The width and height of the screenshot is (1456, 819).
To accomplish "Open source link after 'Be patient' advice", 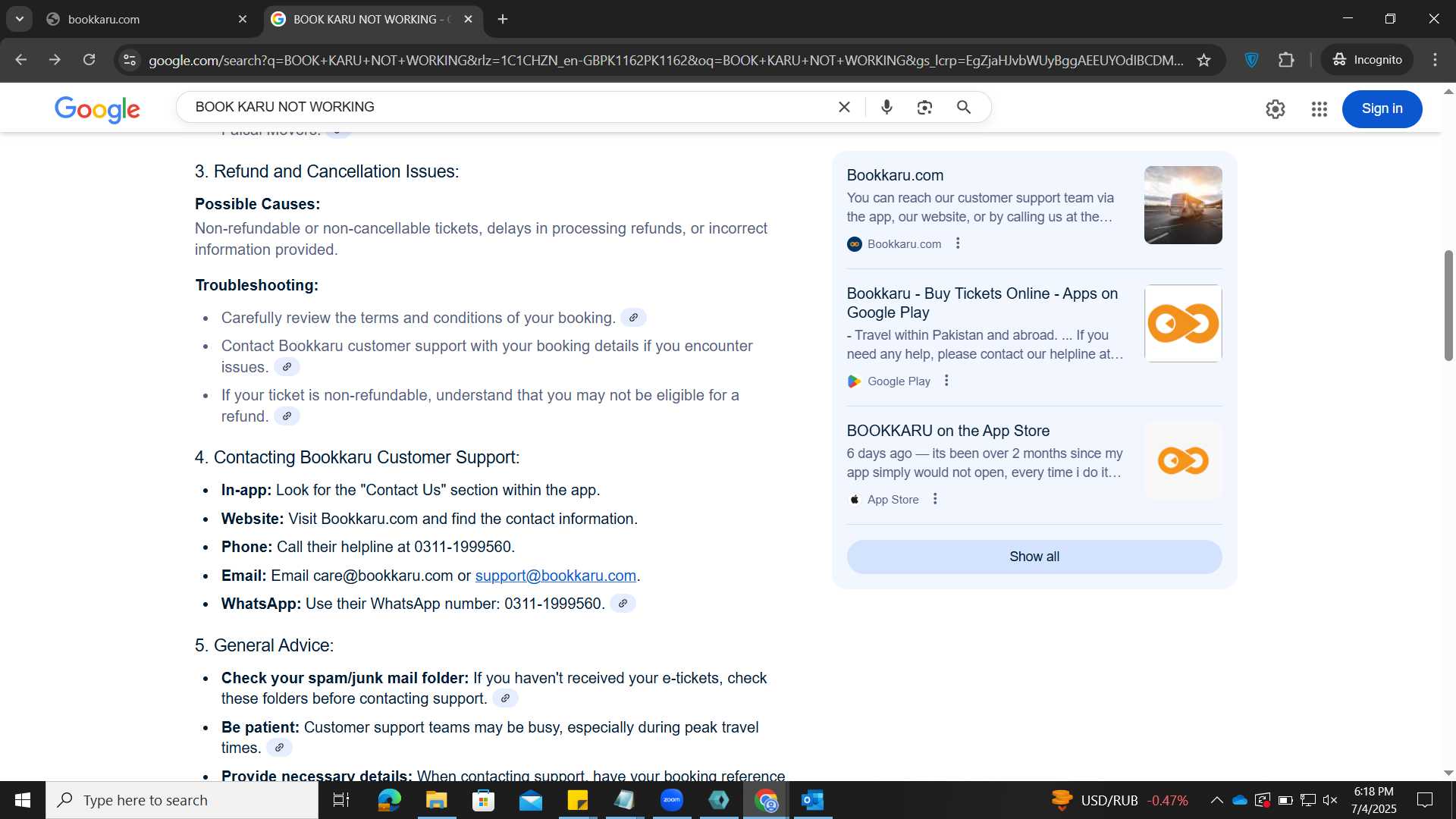I will pyautogui.click(x=279, y=748).
